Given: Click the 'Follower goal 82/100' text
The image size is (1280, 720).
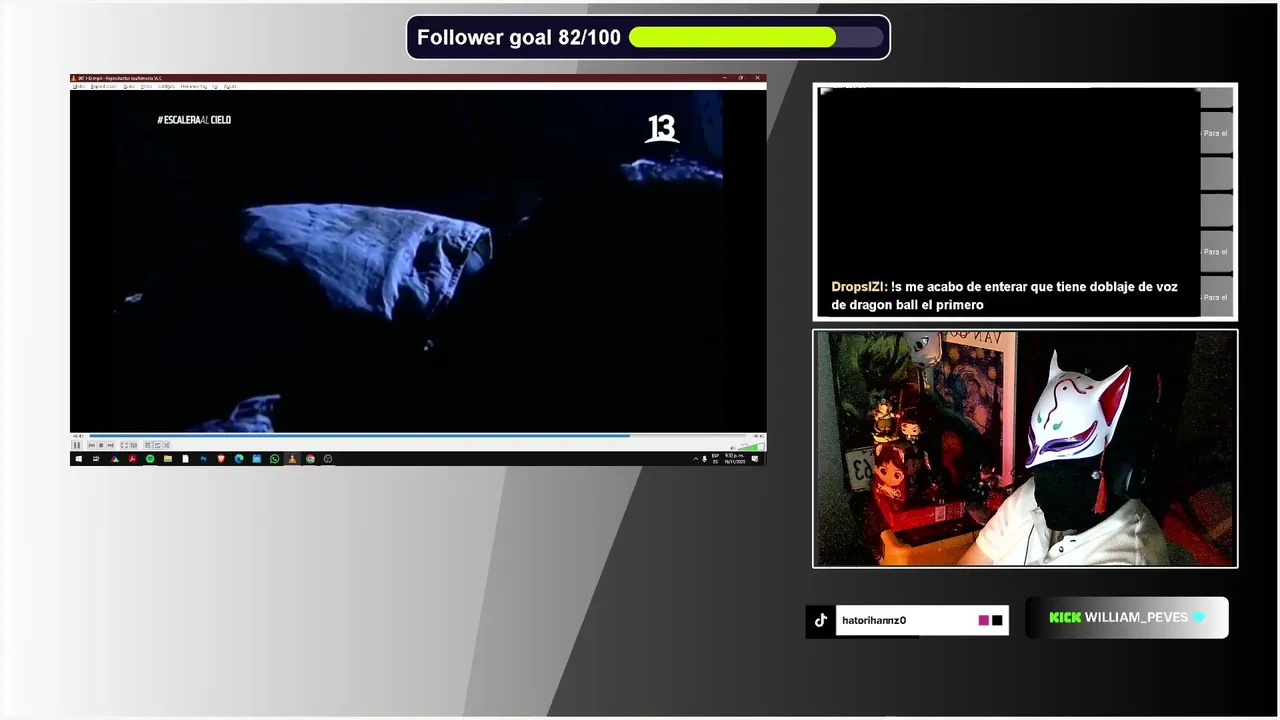Looking at the screenshot, I should pos(519,38).
